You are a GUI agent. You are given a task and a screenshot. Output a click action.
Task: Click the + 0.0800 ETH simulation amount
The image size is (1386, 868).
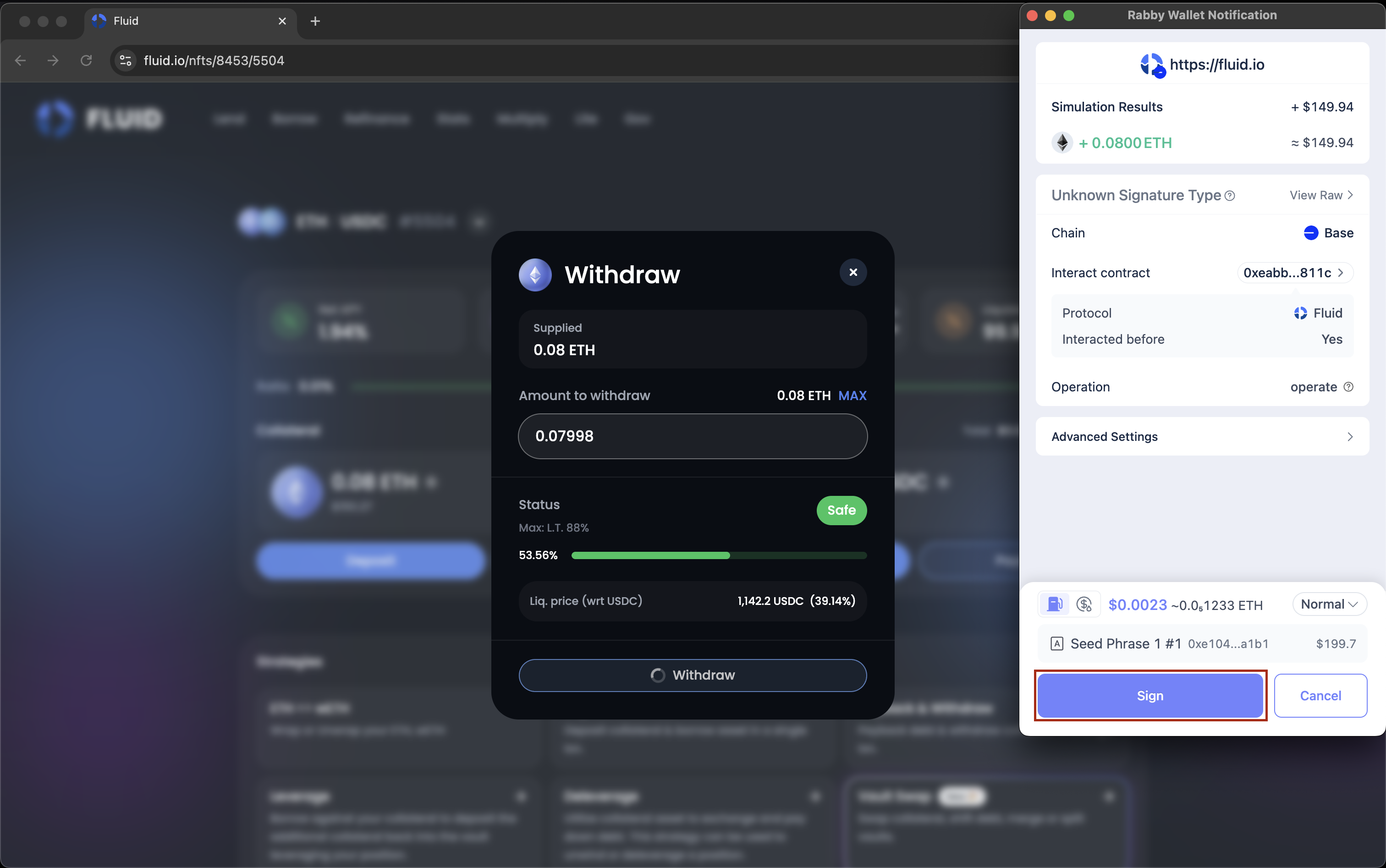click(1125, 143)
